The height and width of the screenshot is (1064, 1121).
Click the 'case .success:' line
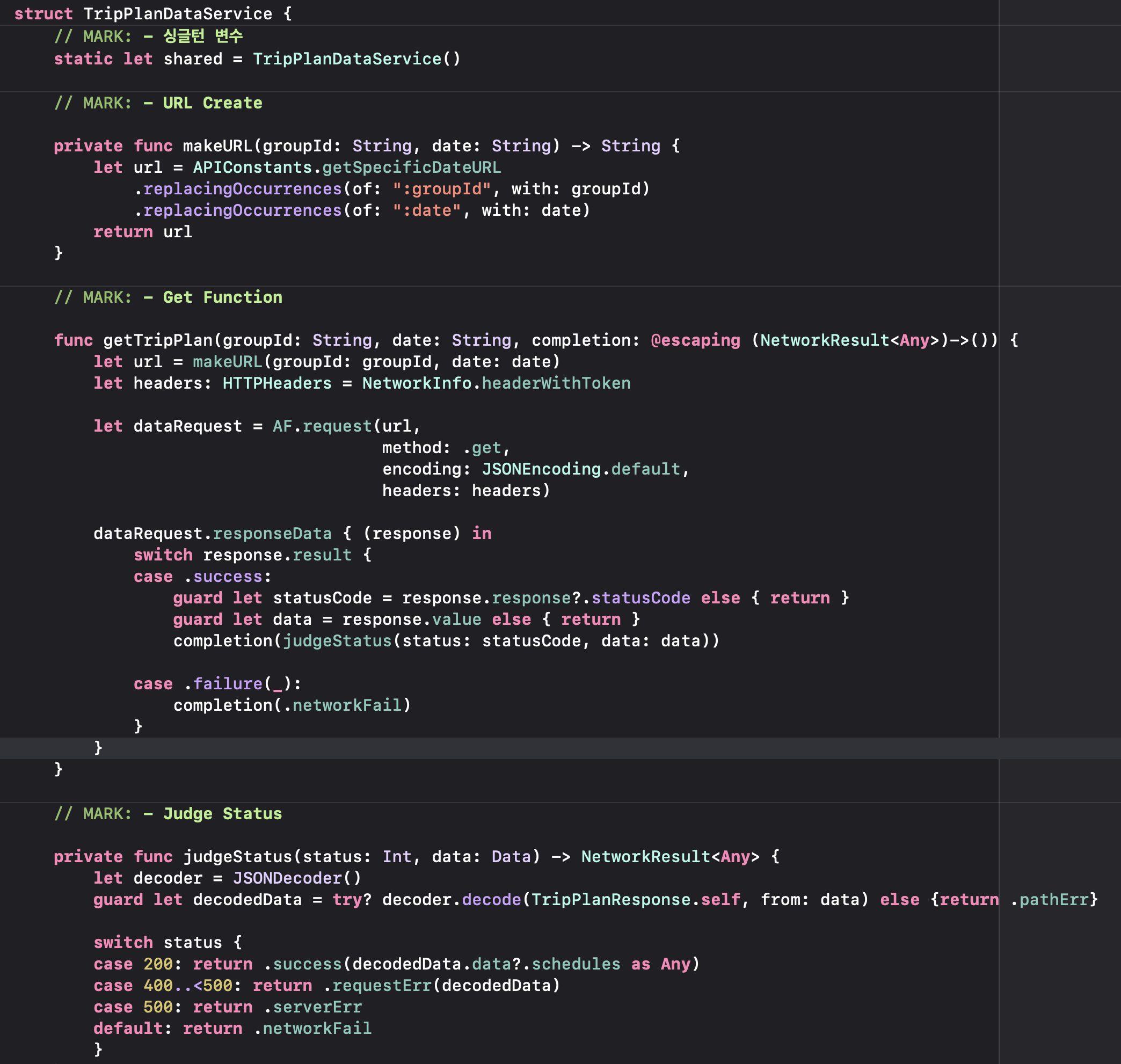pyautogui.click(x=202, y=577)
